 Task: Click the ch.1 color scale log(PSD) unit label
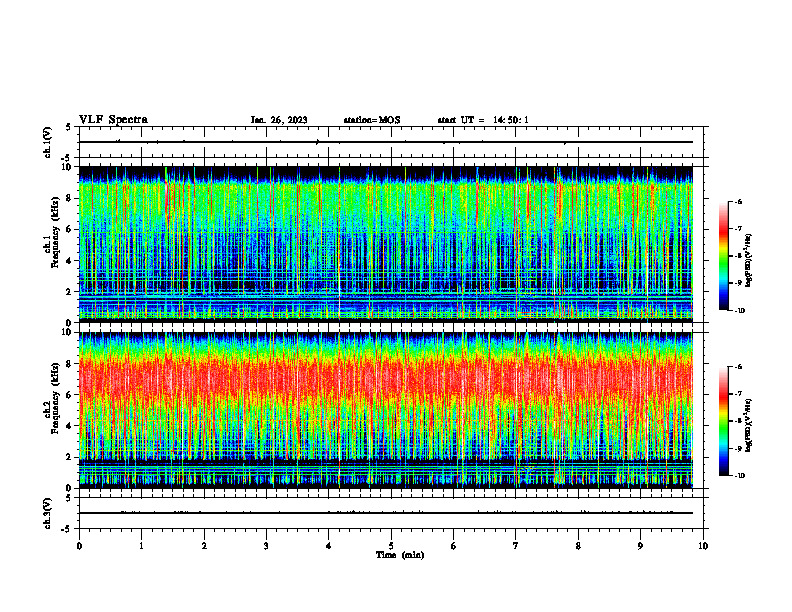coord(750,261)
